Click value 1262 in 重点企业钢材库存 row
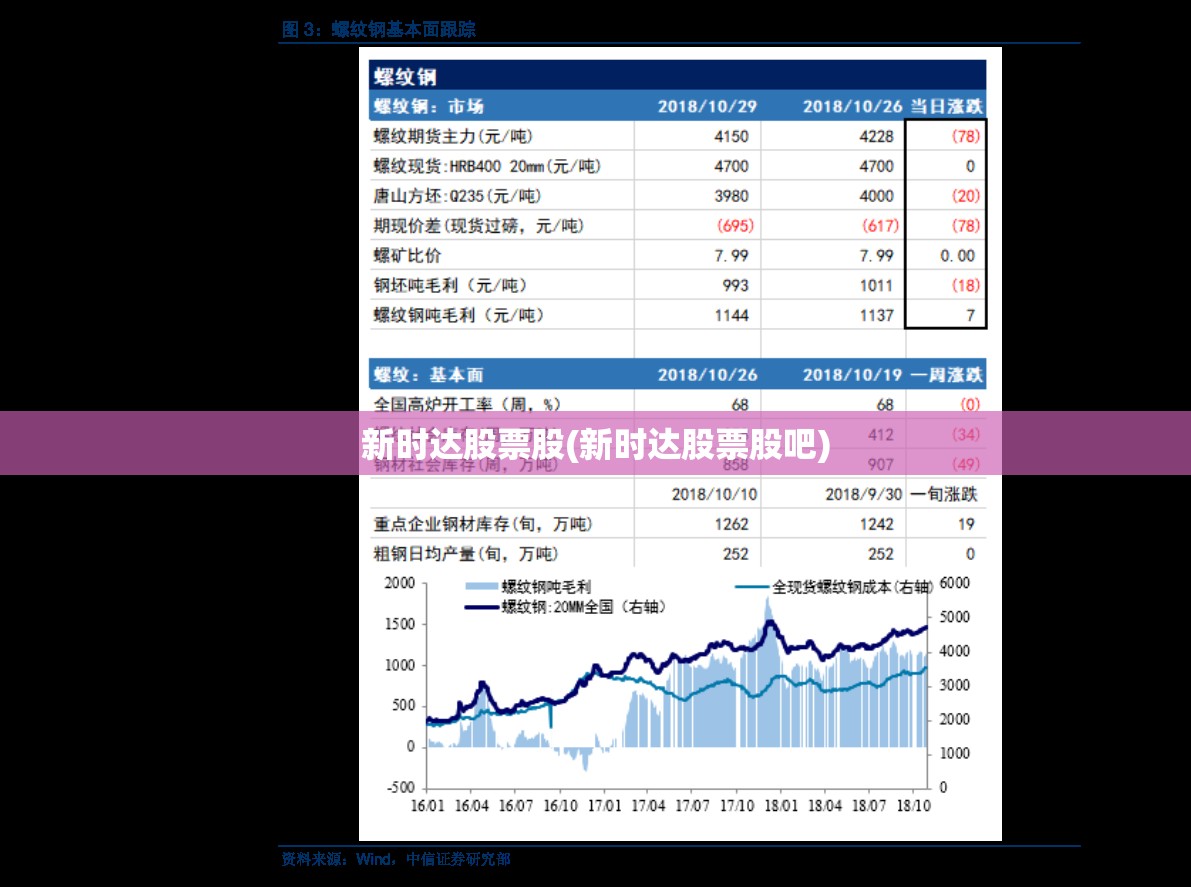Screen dimensions: 1191x887 click(x=731, y=524)
